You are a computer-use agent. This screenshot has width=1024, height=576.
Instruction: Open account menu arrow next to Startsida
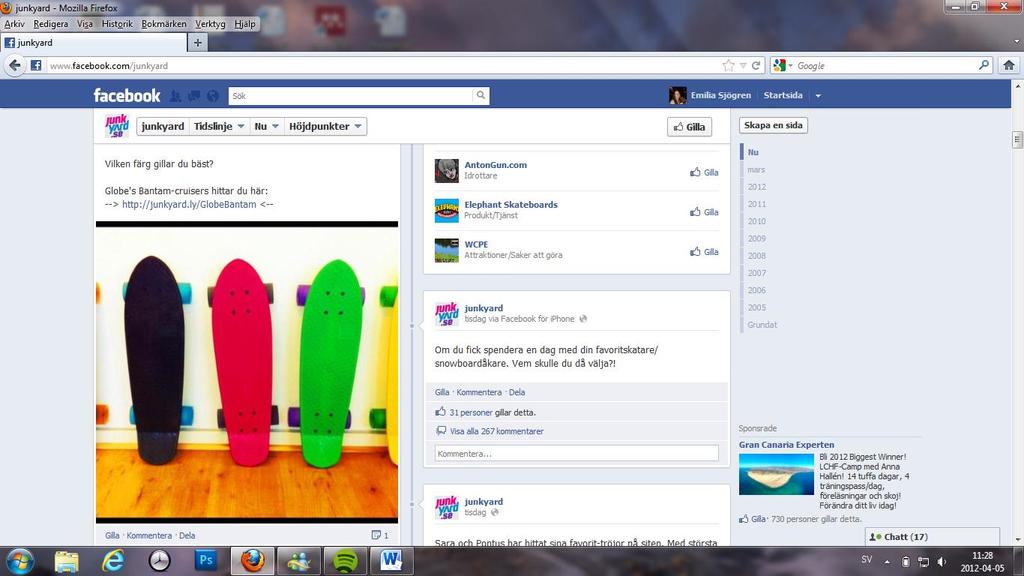pos(818,95)
